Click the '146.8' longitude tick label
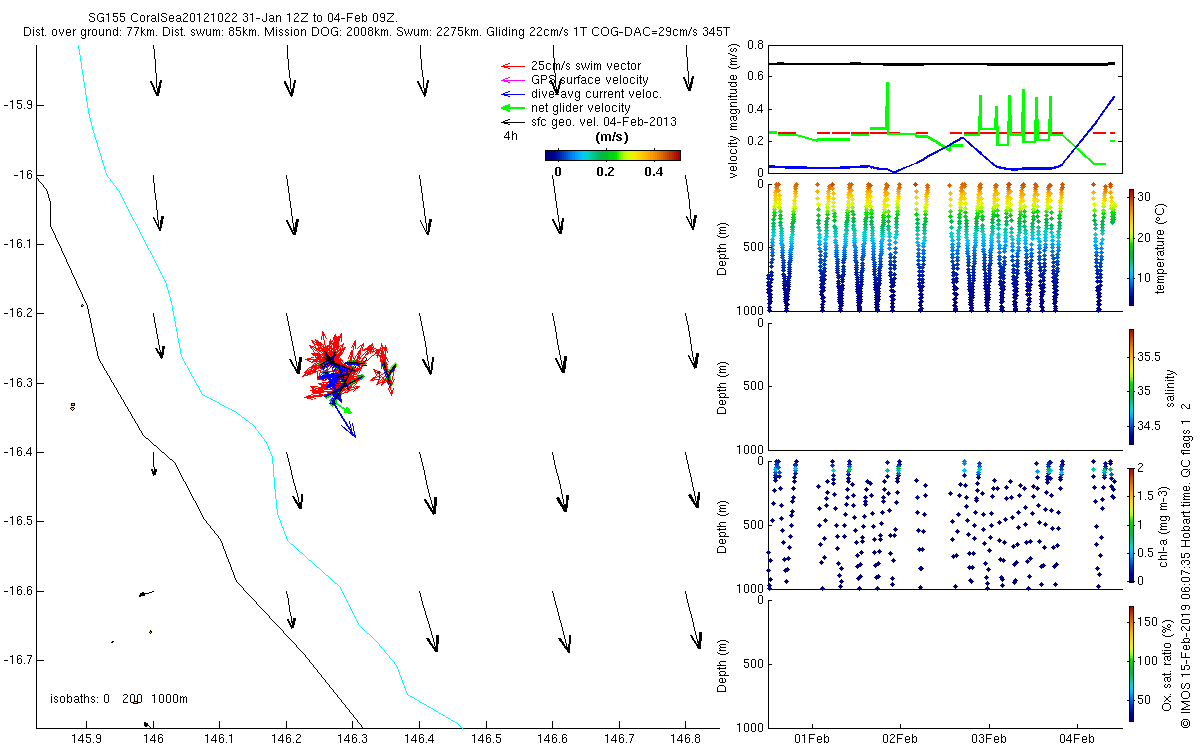The height and width of the screenshot is (750, 1200). click(x=685, y=739)
